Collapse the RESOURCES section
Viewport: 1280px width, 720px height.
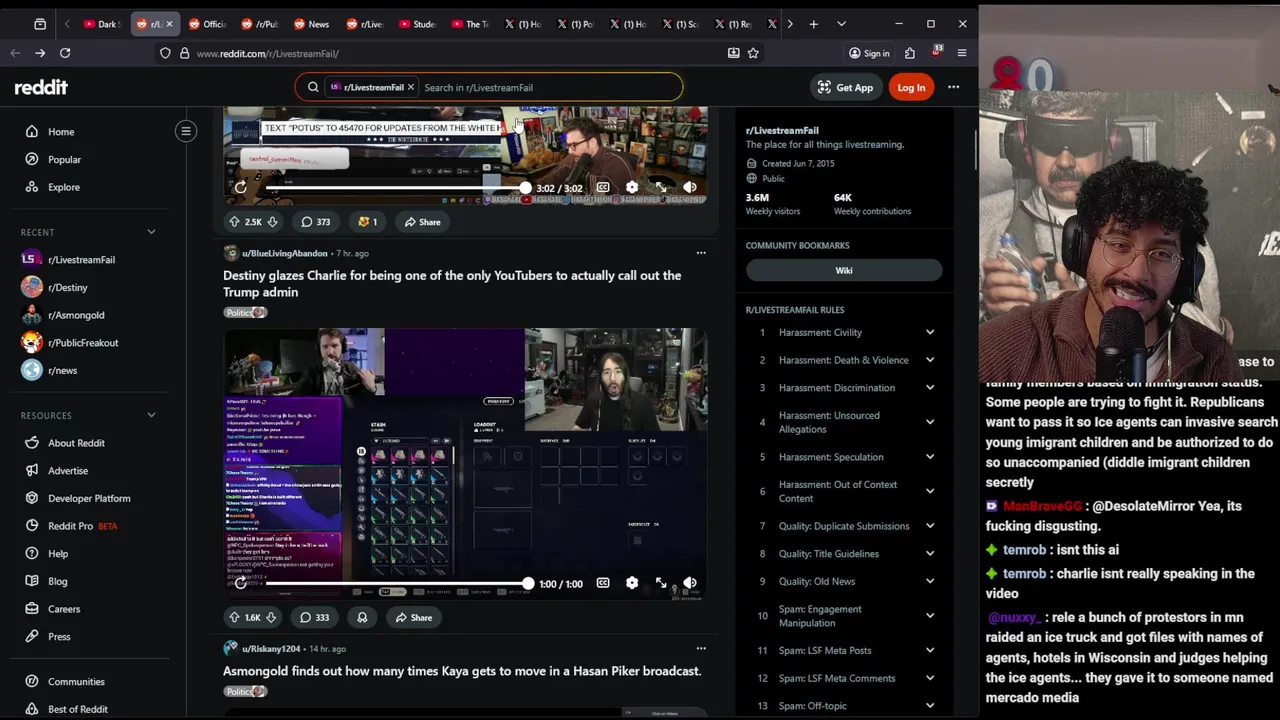coord(151,415)
